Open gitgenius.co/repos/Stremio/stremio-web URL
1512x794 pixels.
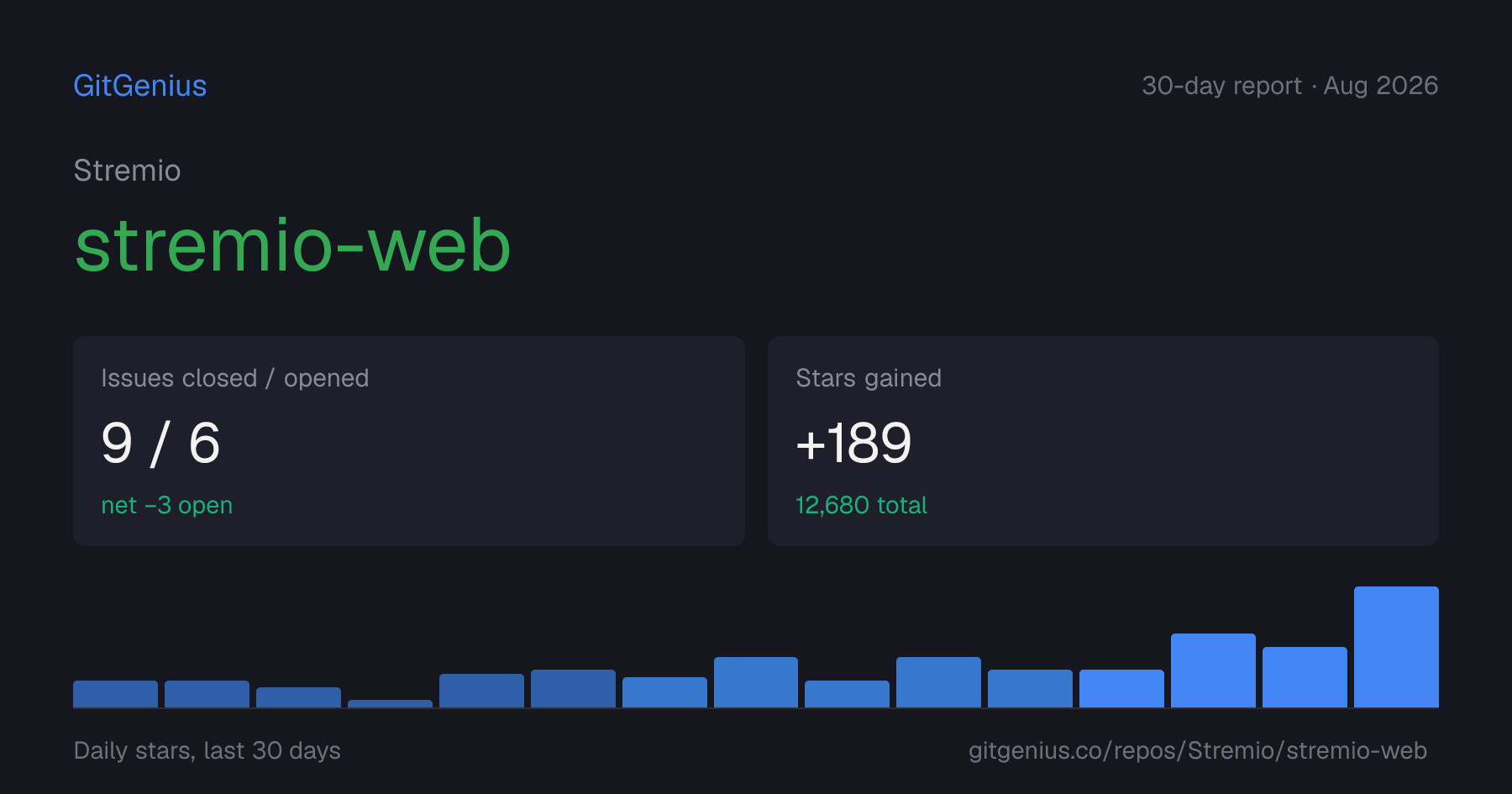tap(1198, 750)
